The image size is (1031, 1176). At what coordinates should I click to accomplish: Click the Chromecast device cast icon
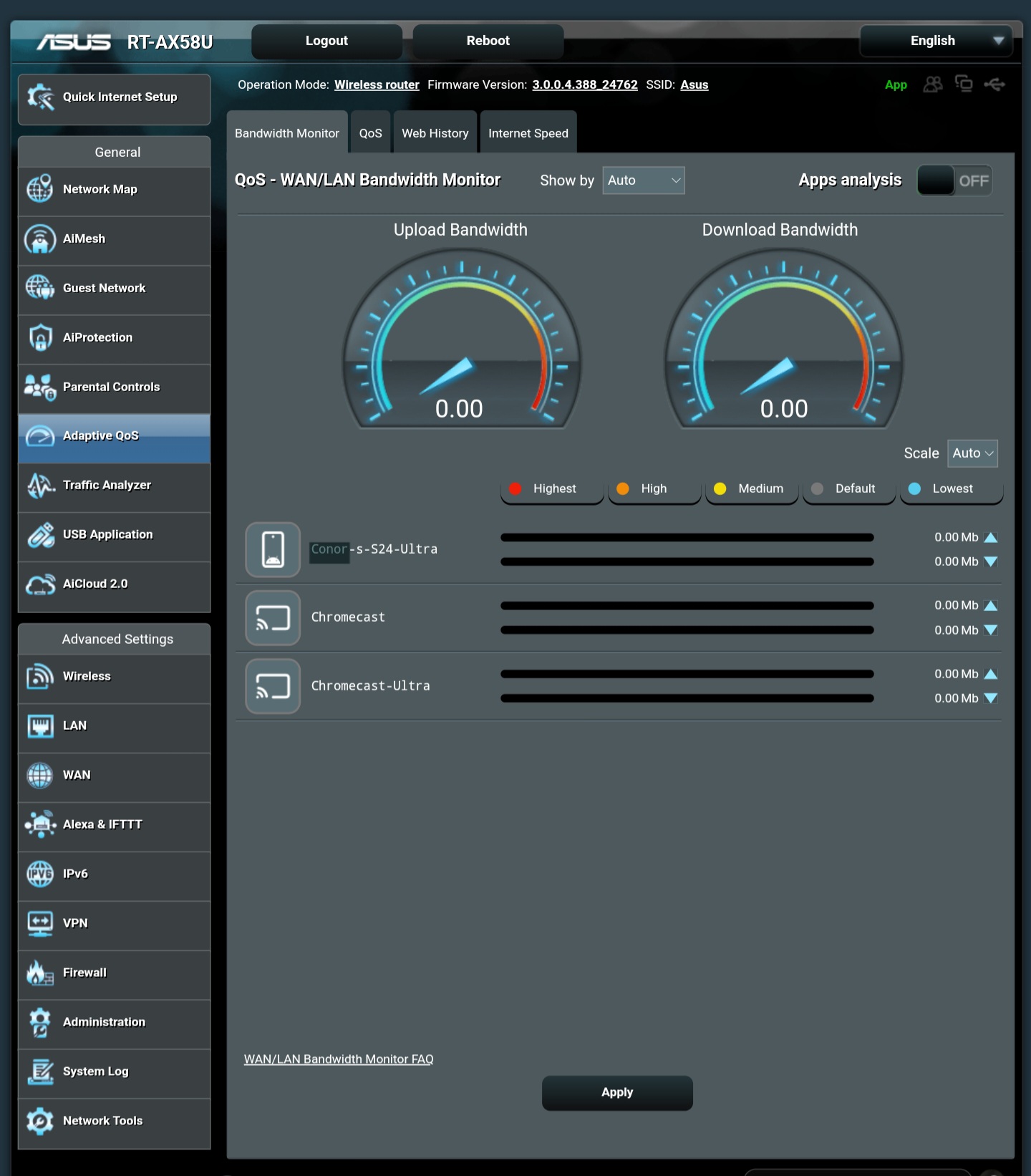tap(273, 617)
